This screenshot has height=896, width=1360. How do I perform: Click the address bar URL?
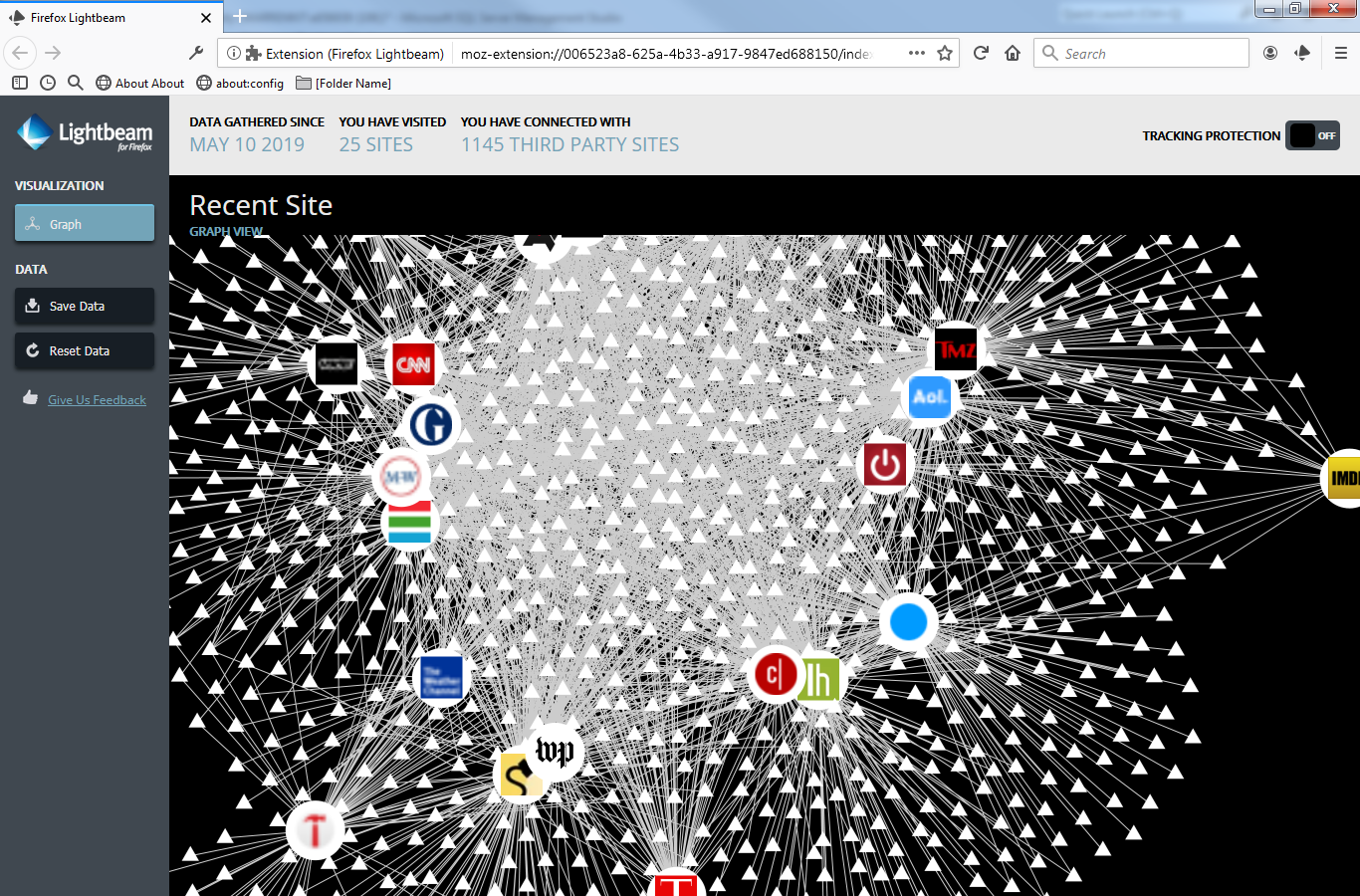(665, 54)
